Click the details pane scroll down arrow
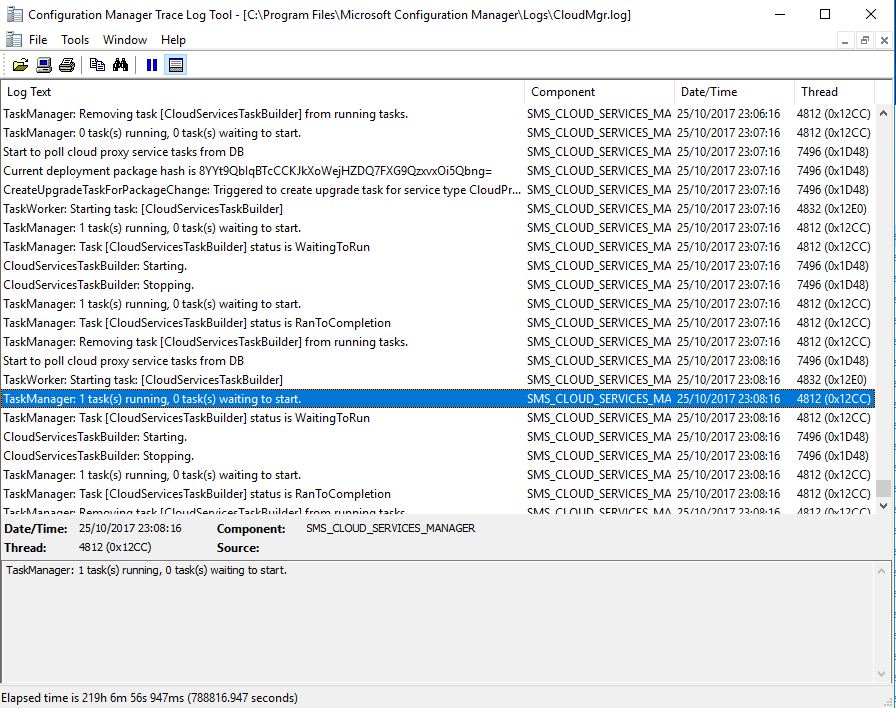Viewport: 896px width, 708px height. coord(881,673)
